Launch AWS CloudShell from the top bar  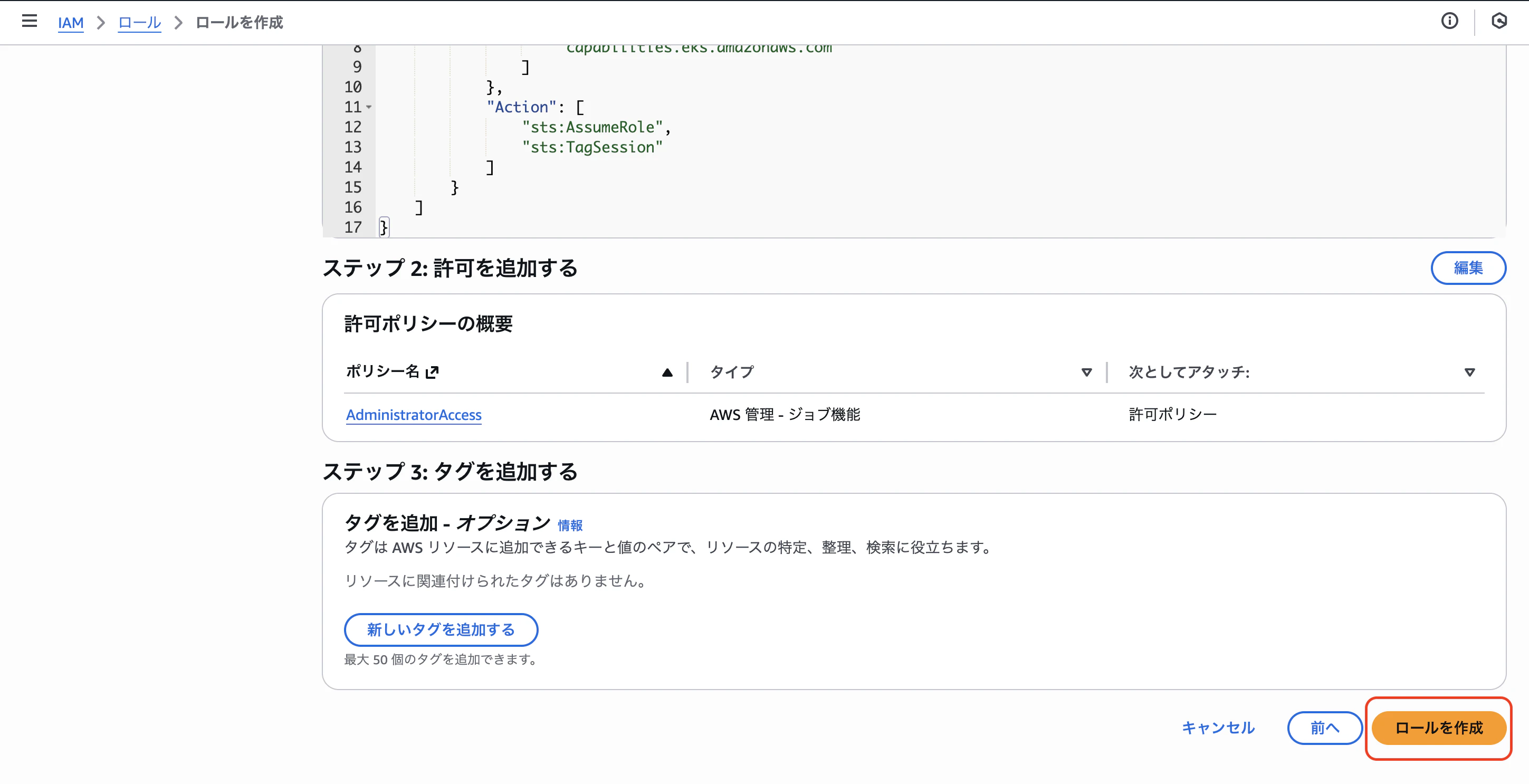(x=1500, y=21)
